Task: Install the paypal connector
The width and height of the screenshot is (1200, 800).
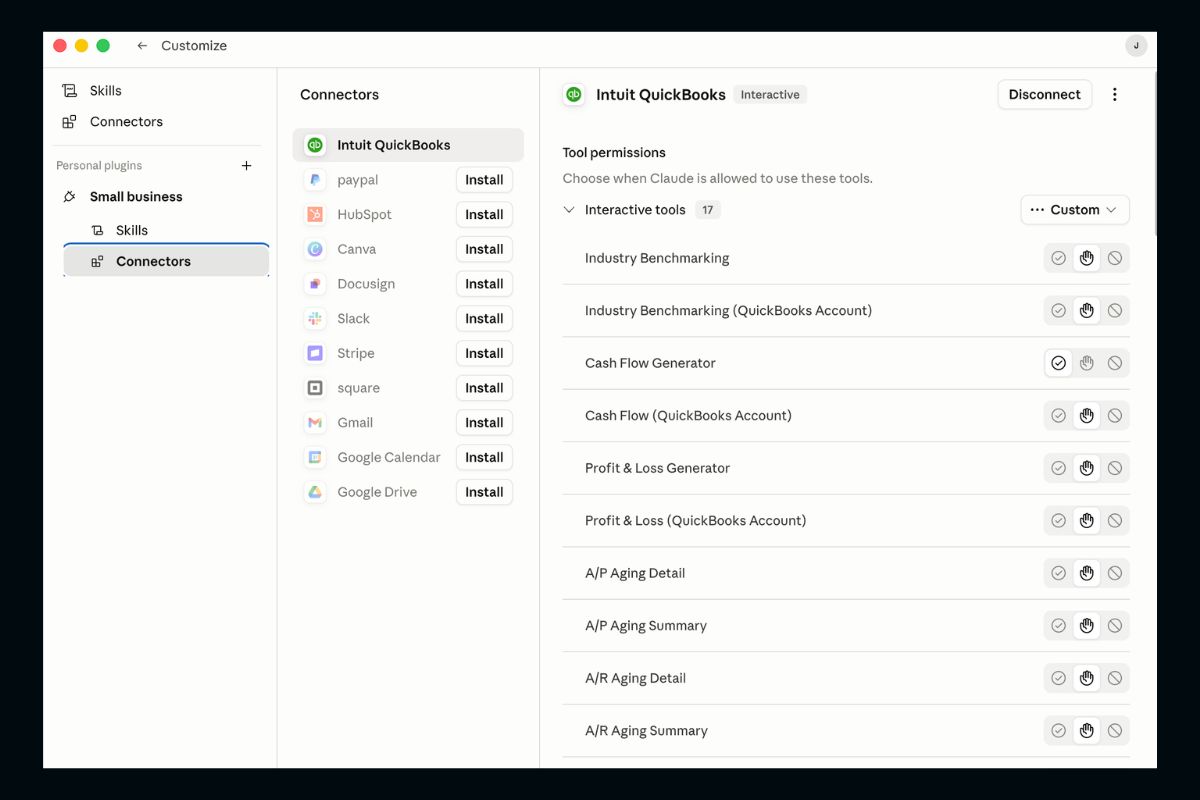Action: pos(484,180)
